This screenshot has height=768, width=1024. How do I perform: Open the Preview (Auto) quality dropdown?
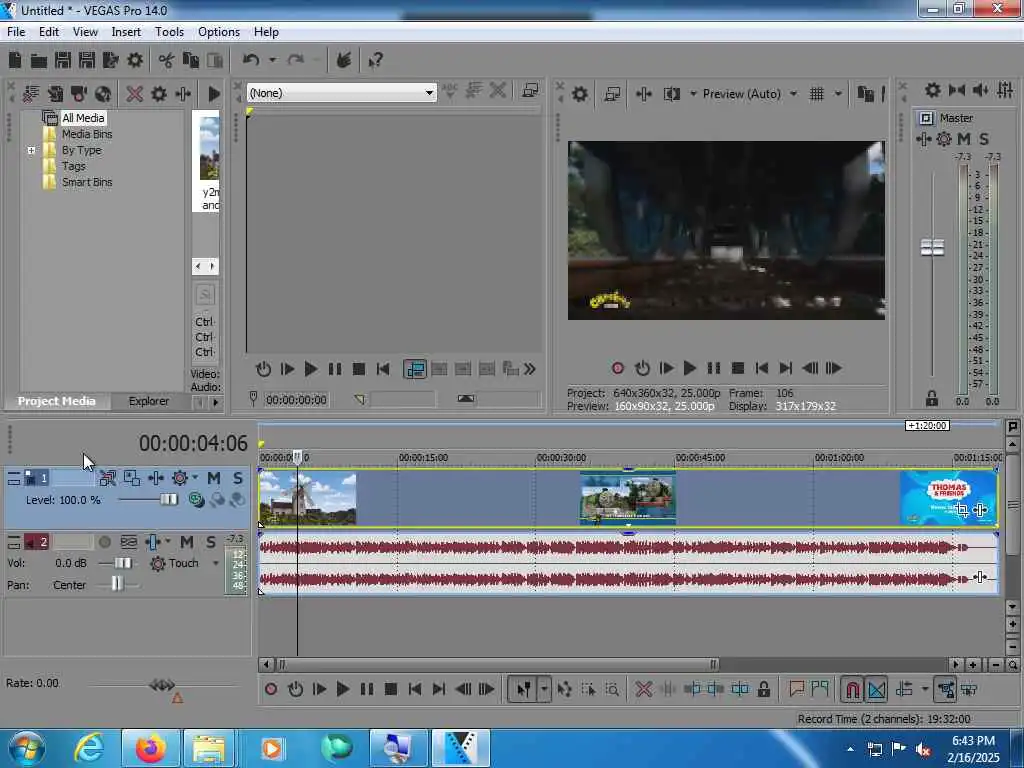793,94
